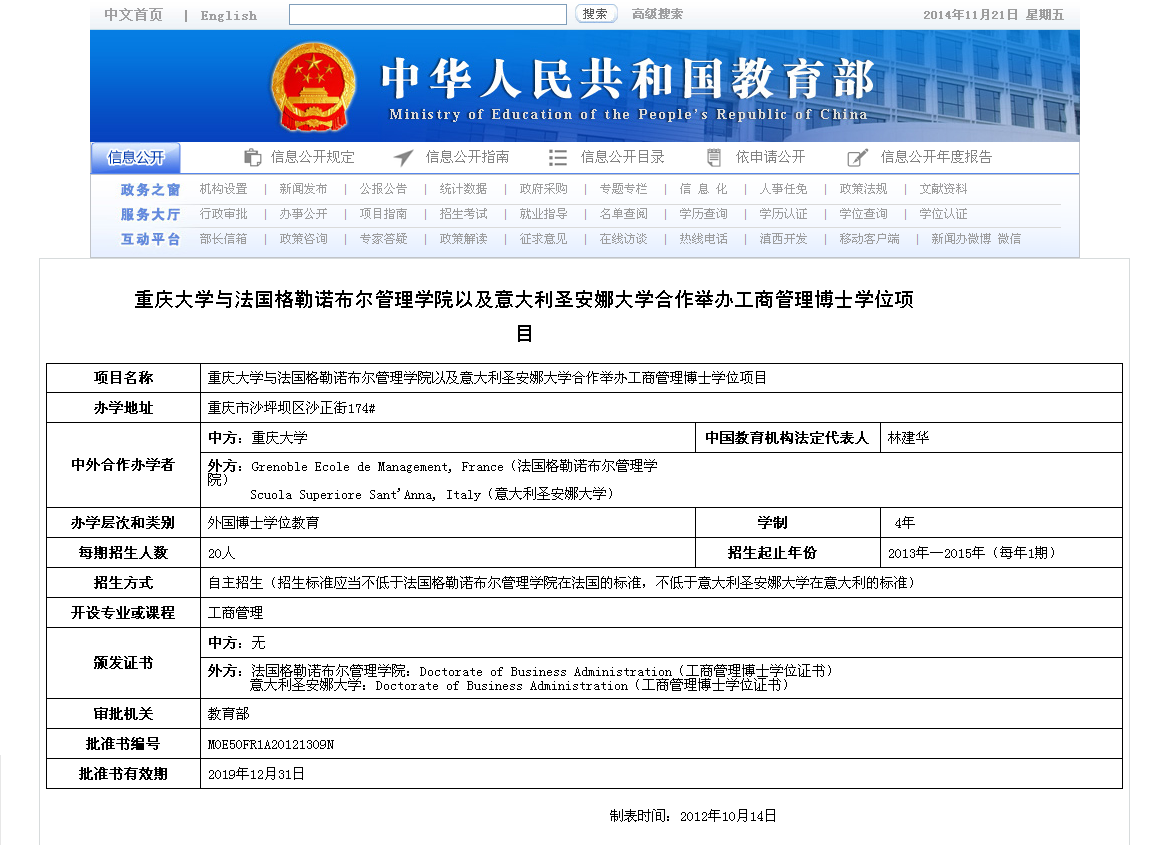The image size is (1171, 845).
Task: Click enrollment count 20人
Action: click(x=221, y=553)
